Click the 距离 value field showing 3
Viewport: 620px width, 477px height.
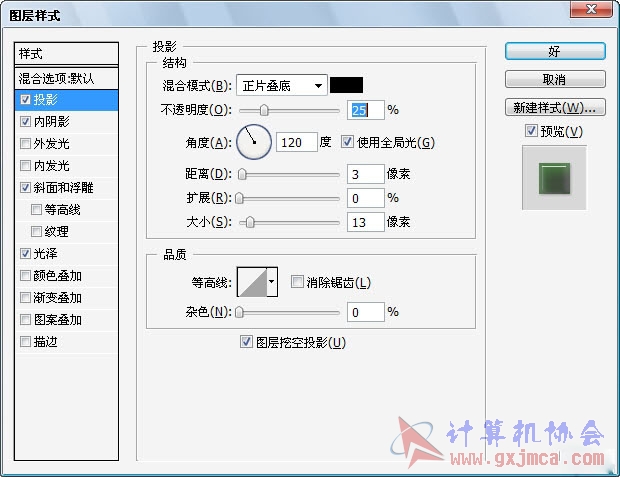point(365,174)
